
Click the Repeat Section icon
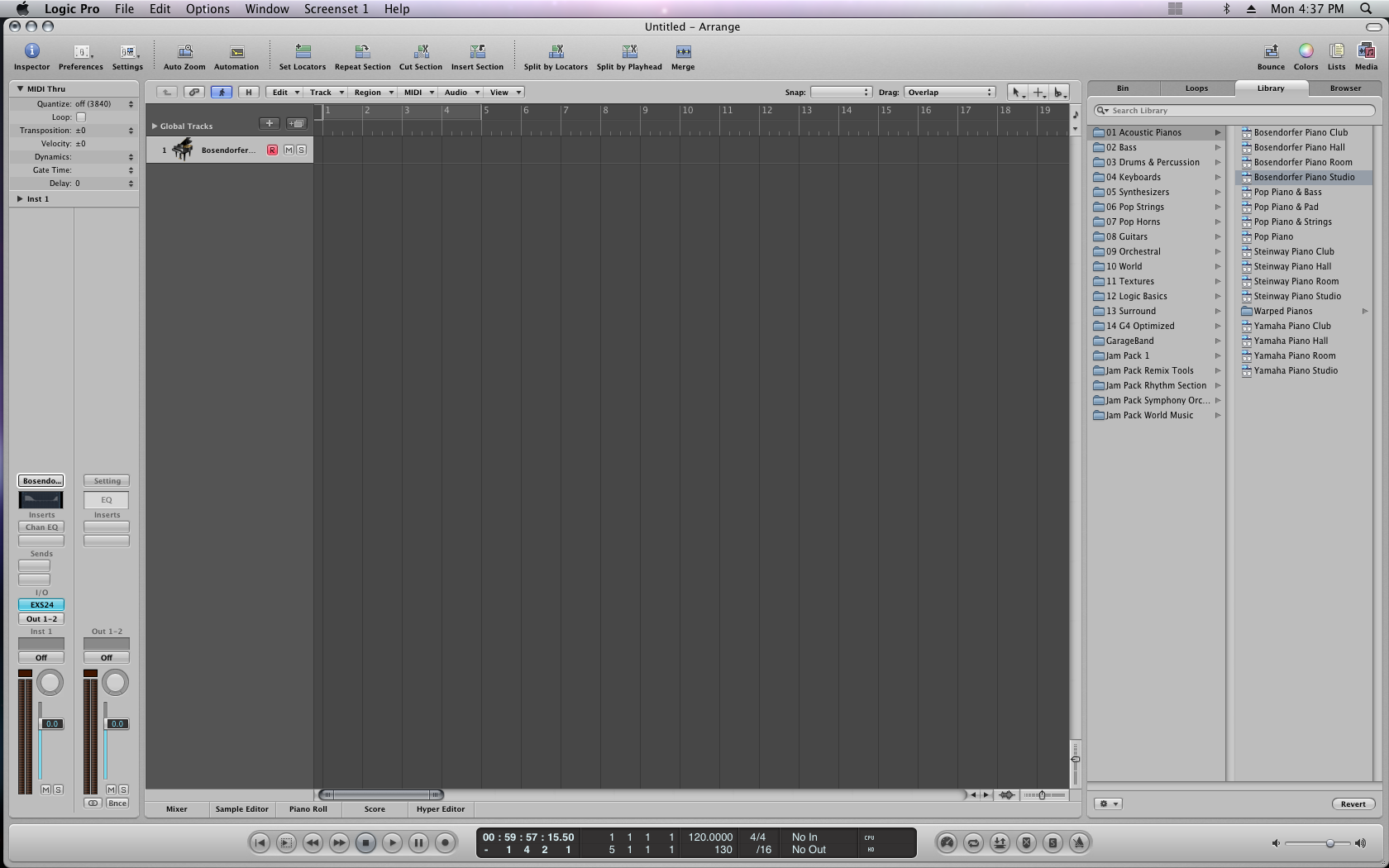tap(362, 56)
